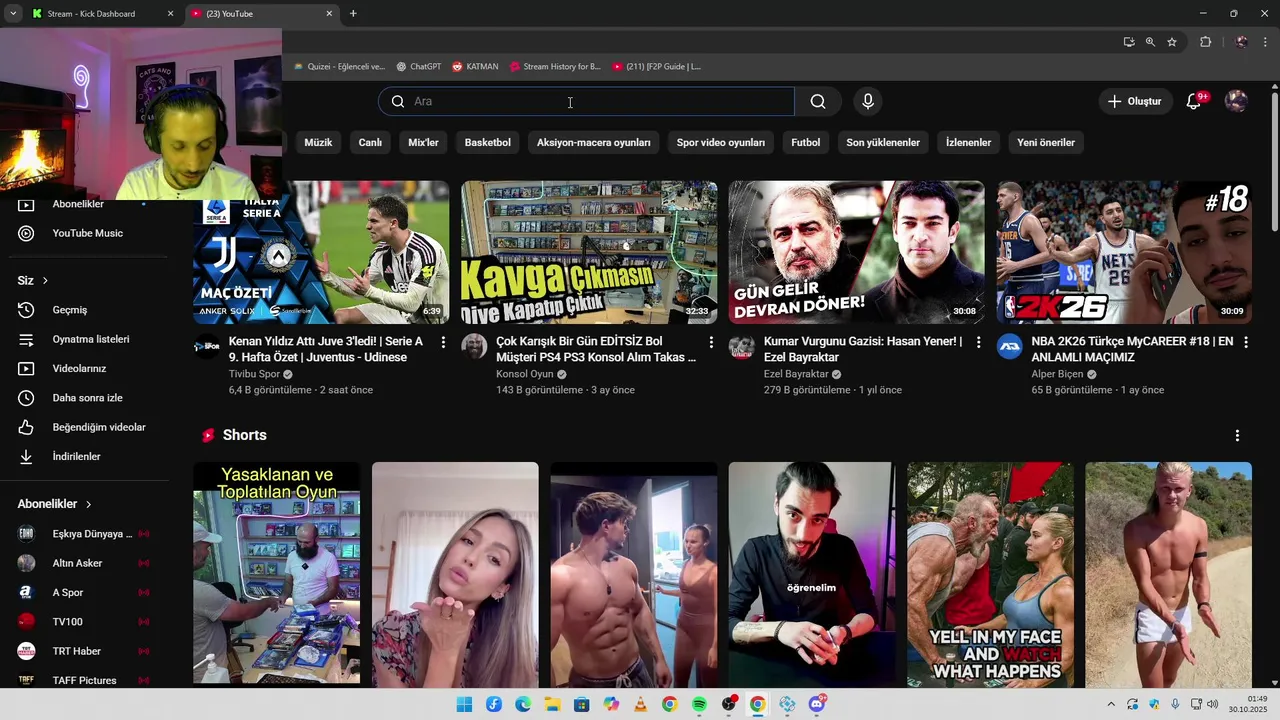Open the Stream History bookmark
The image size is (1280, 720).
(x=555, y=66)
